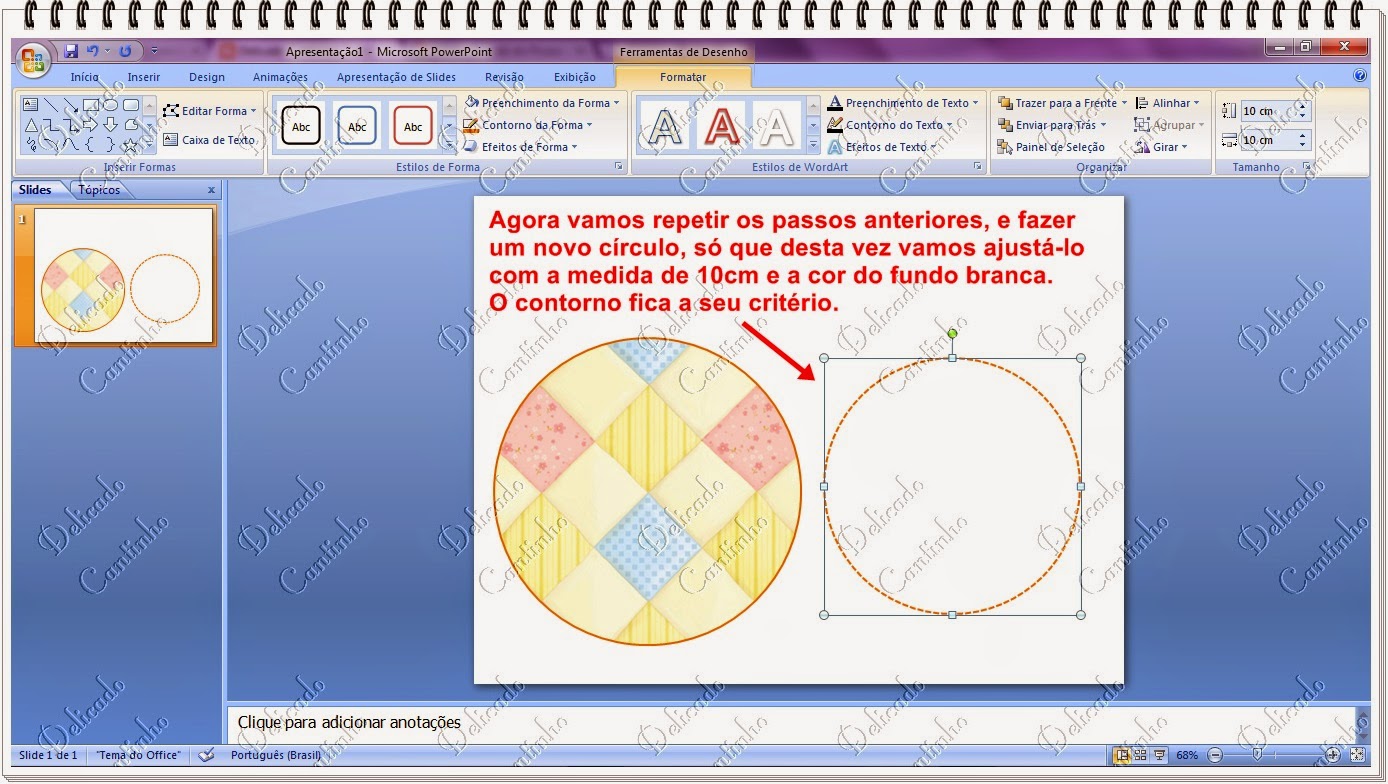Click the zoom out minus button
The width and height of the screenshot is (1388, 784).
pos(1215,755)
